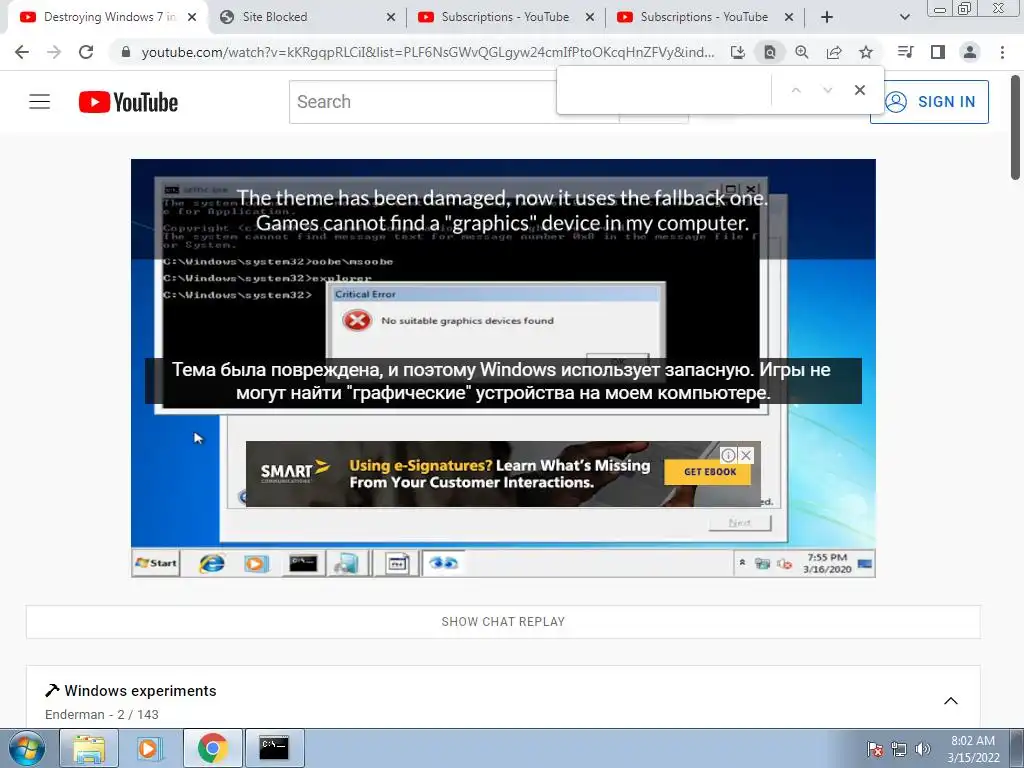This screenshot has height=768, width=1024.
Task: Open the Windows Start orb
Action: coord(27,748)
